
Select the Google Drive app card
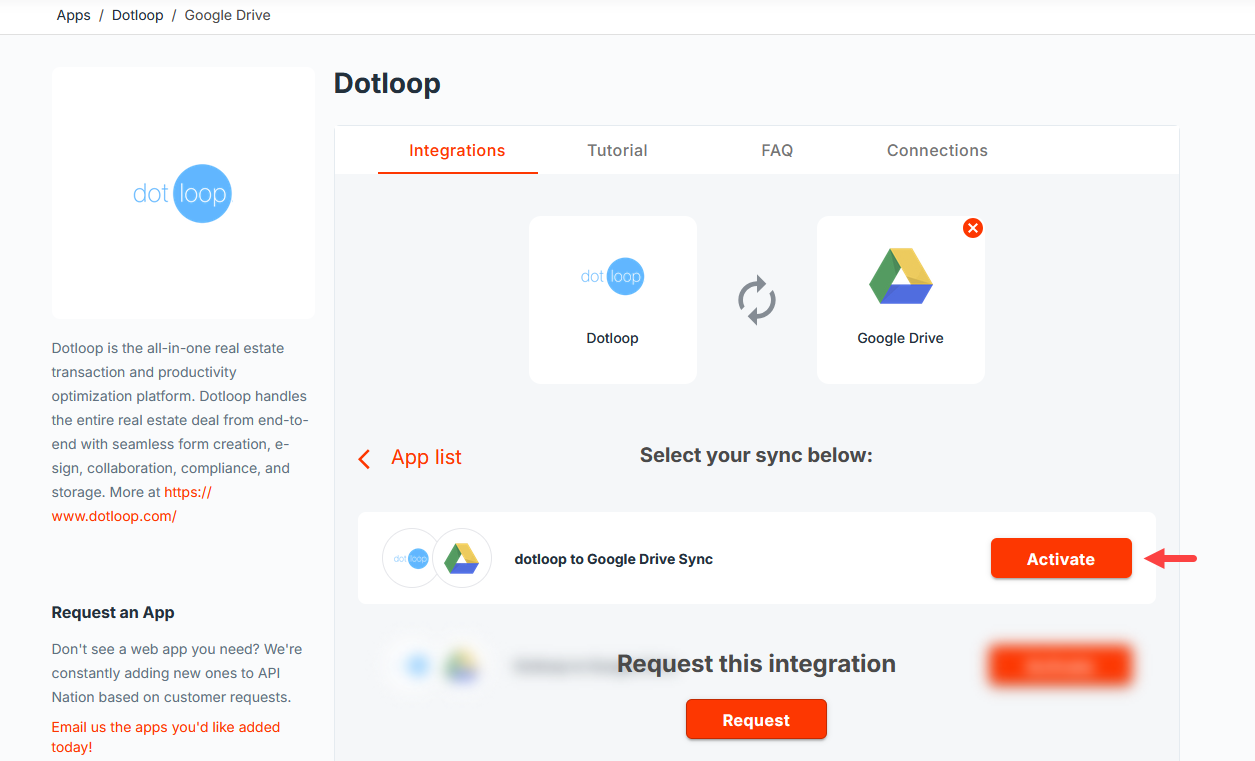pyautogui.click(x=901, y=300)
